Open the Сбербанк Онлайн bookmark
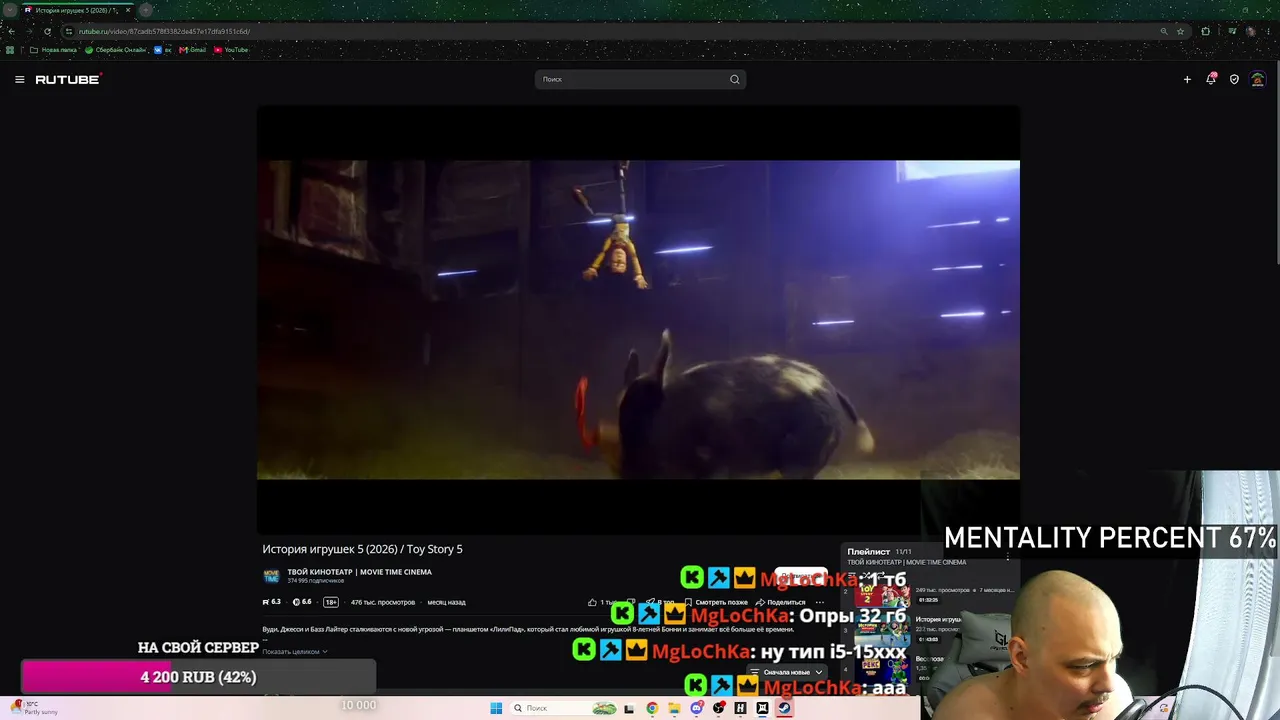This screenshot has height=720, width=1280. click(x=116, y=50)
